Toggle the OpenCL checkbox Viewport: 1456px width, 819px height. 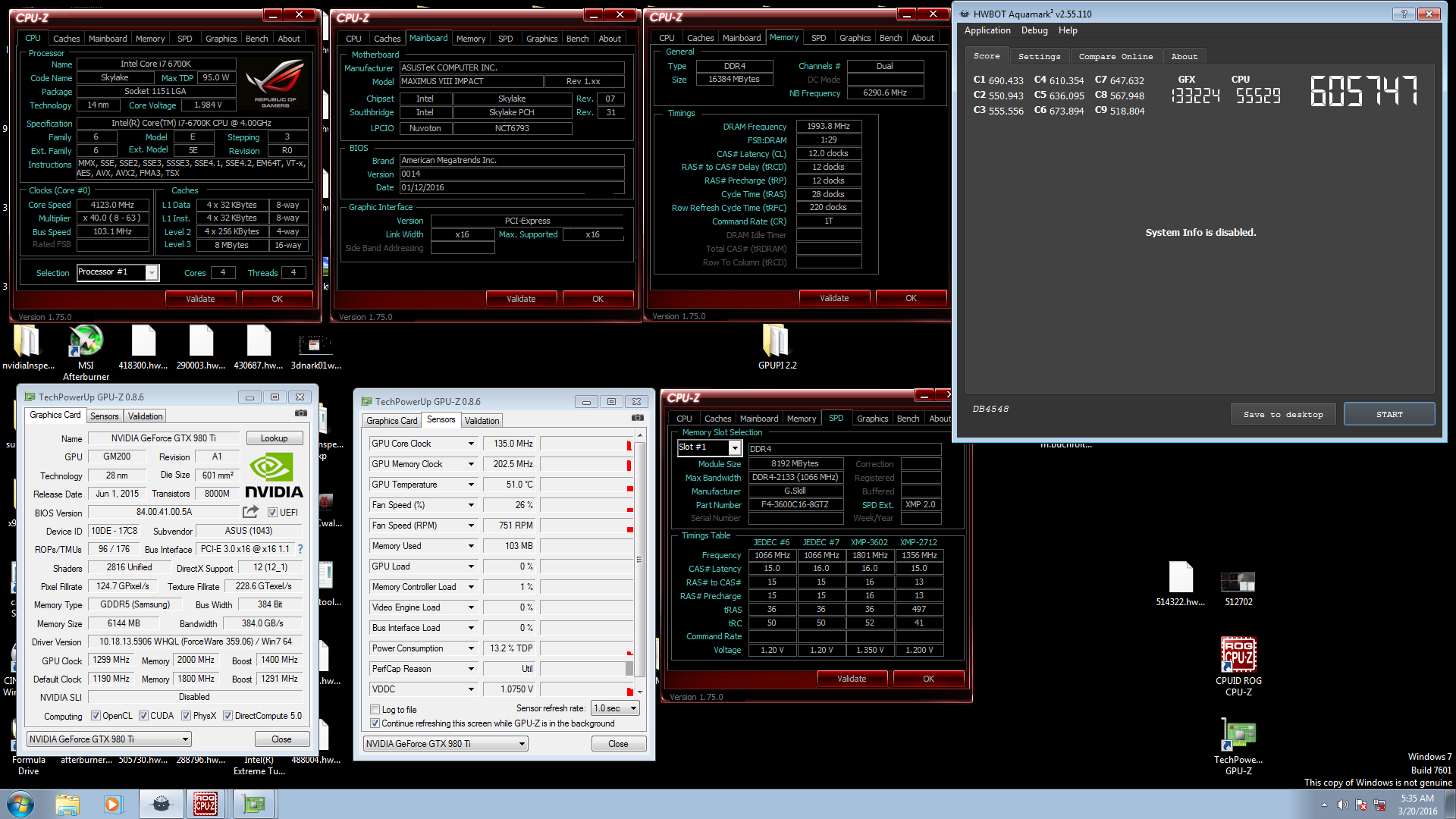[x=96, y=716]
